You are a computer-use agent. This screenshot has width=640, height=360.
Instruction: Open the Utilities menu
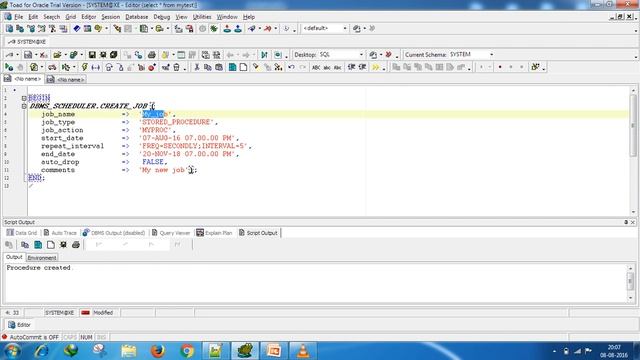point(202,17)
